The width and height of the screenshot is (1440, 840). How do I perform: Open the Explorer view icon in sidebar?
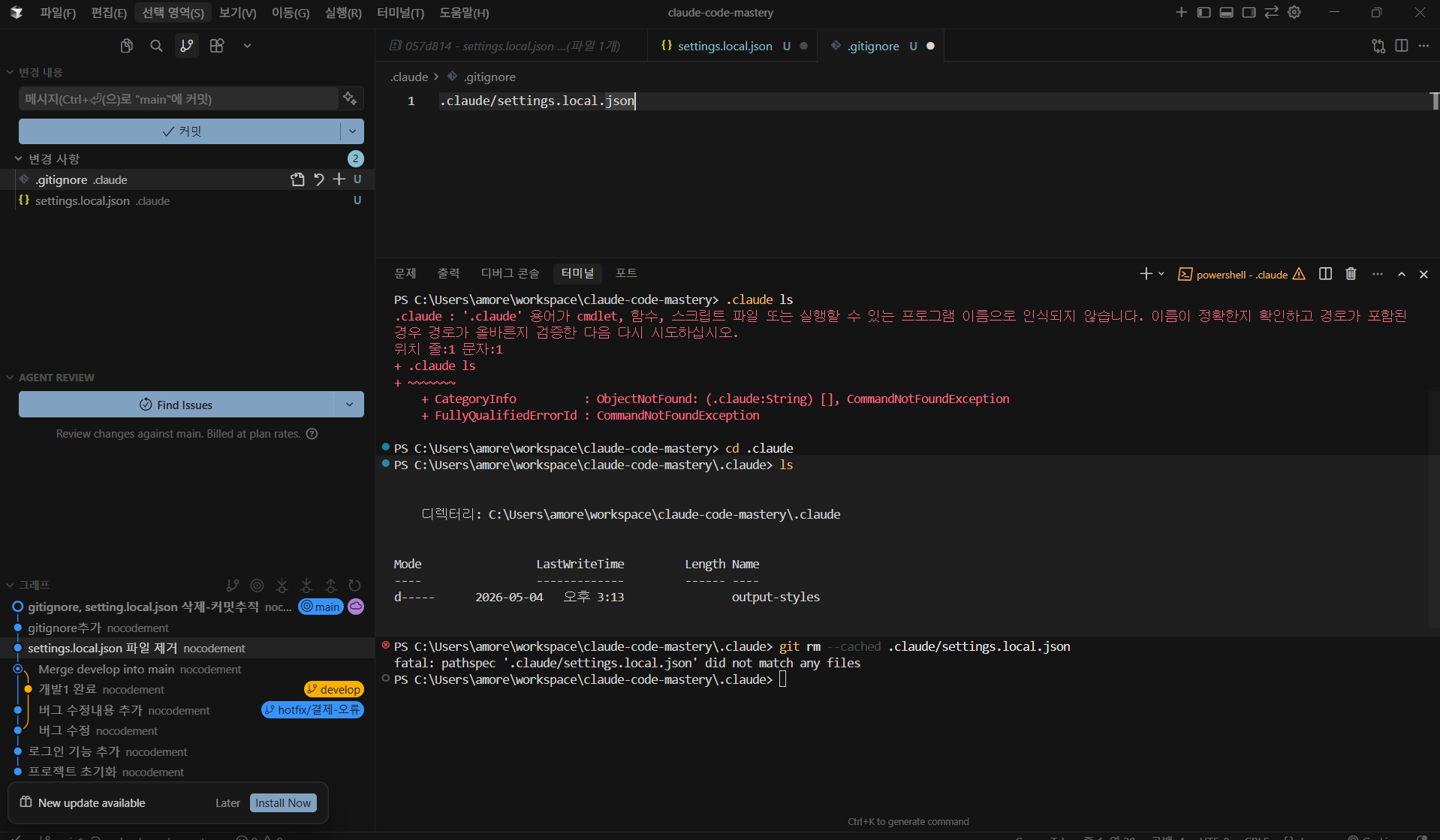click(127, 46)
